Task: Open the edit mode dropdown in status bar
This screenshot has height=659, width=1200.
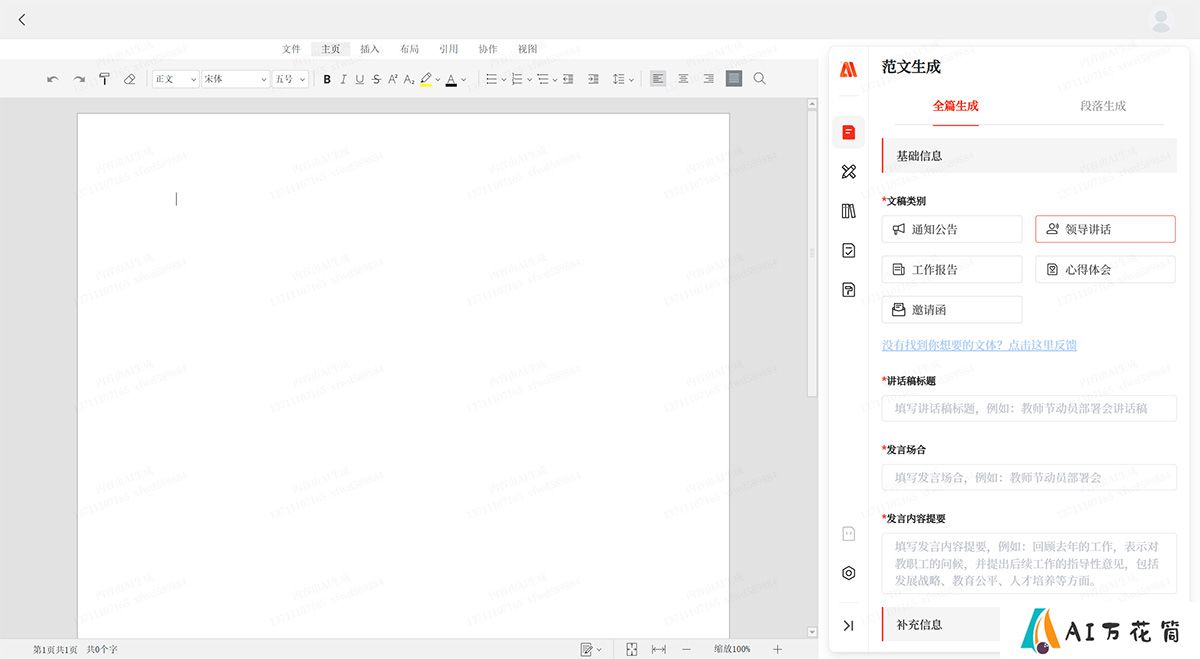Action: coord(591,649)
